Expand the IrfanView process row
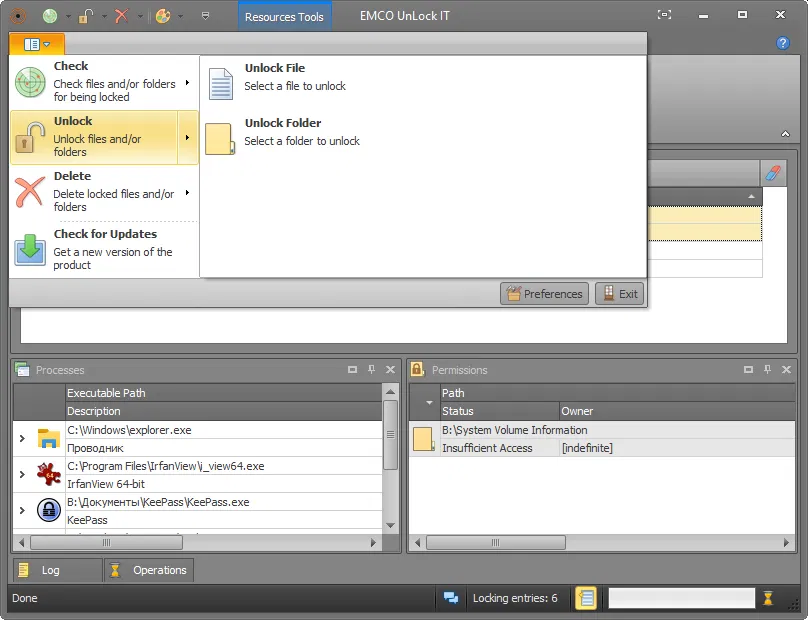This screenshot has height=620, width=808. pos(22,474)
